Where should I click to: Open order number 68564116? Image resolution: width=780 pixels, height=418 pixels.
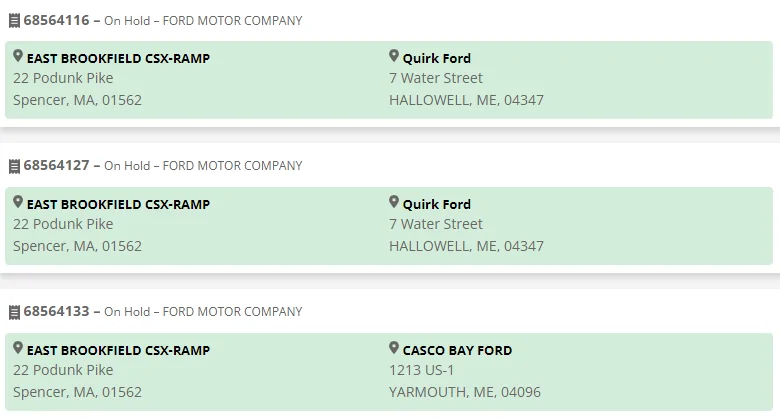click(x=56, y=20)
